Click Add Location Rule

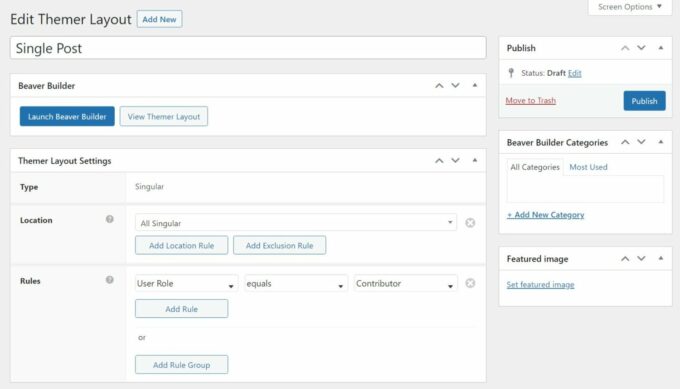coord(181,245)
